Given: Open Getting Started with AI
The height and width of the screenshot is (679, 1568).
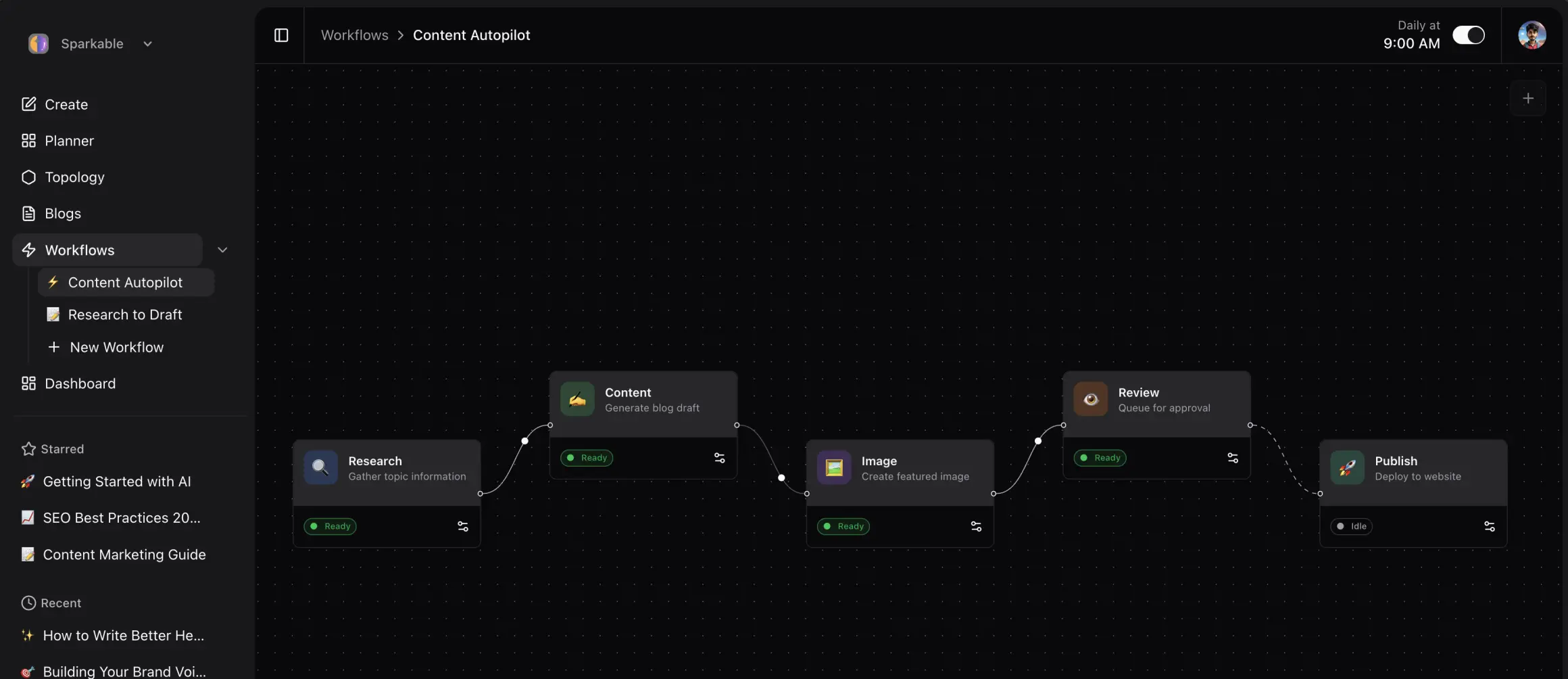Looking at the screenshot, I should click(116, 482).
